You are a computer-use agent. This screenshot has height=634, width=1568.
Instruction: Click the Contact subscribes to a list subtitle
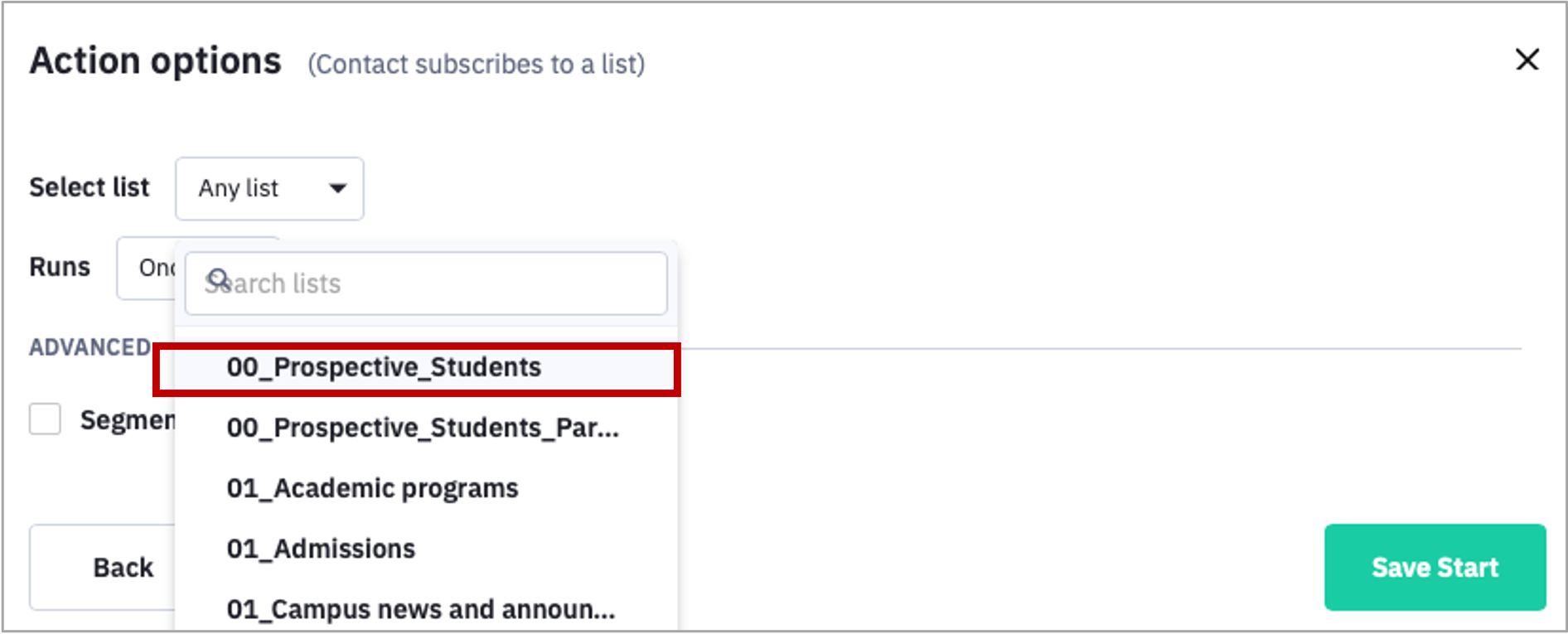pos(477,64)
